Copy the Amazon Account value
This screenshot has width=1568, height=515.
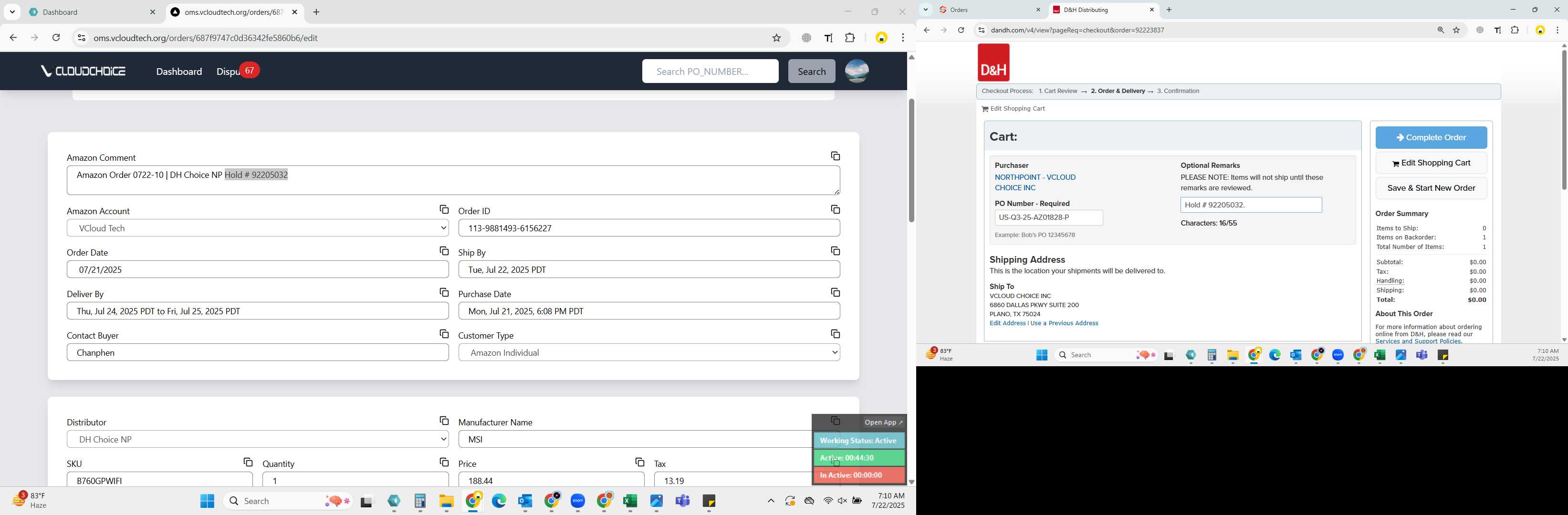tap(444, 210)
